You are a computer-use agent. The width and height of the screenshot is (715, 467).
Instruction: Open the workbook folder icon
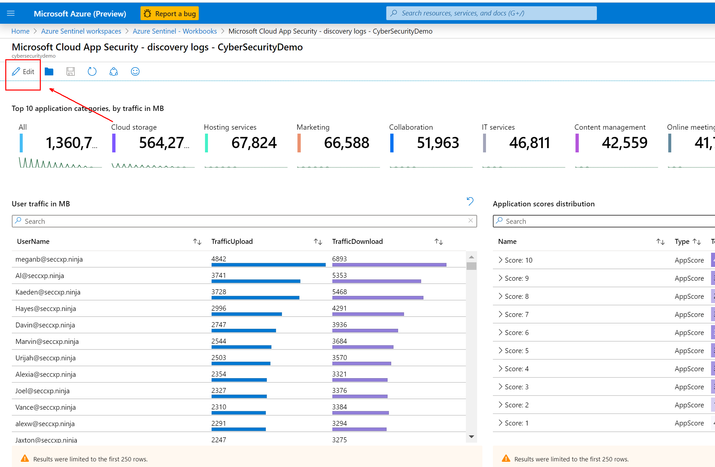(49, 72)
